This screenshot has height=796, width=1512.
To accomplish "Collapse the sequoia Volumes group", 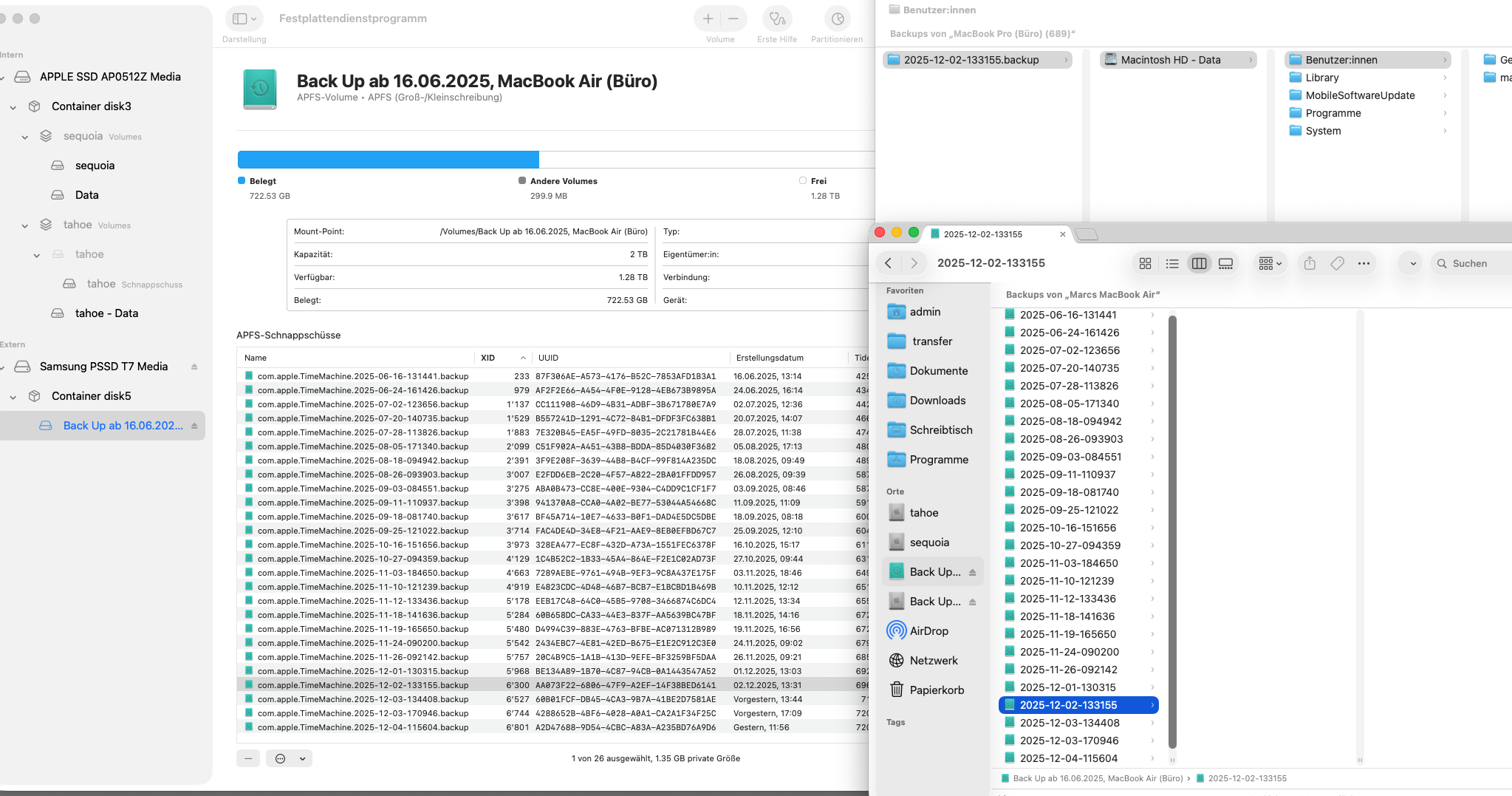I will (25, 137).
